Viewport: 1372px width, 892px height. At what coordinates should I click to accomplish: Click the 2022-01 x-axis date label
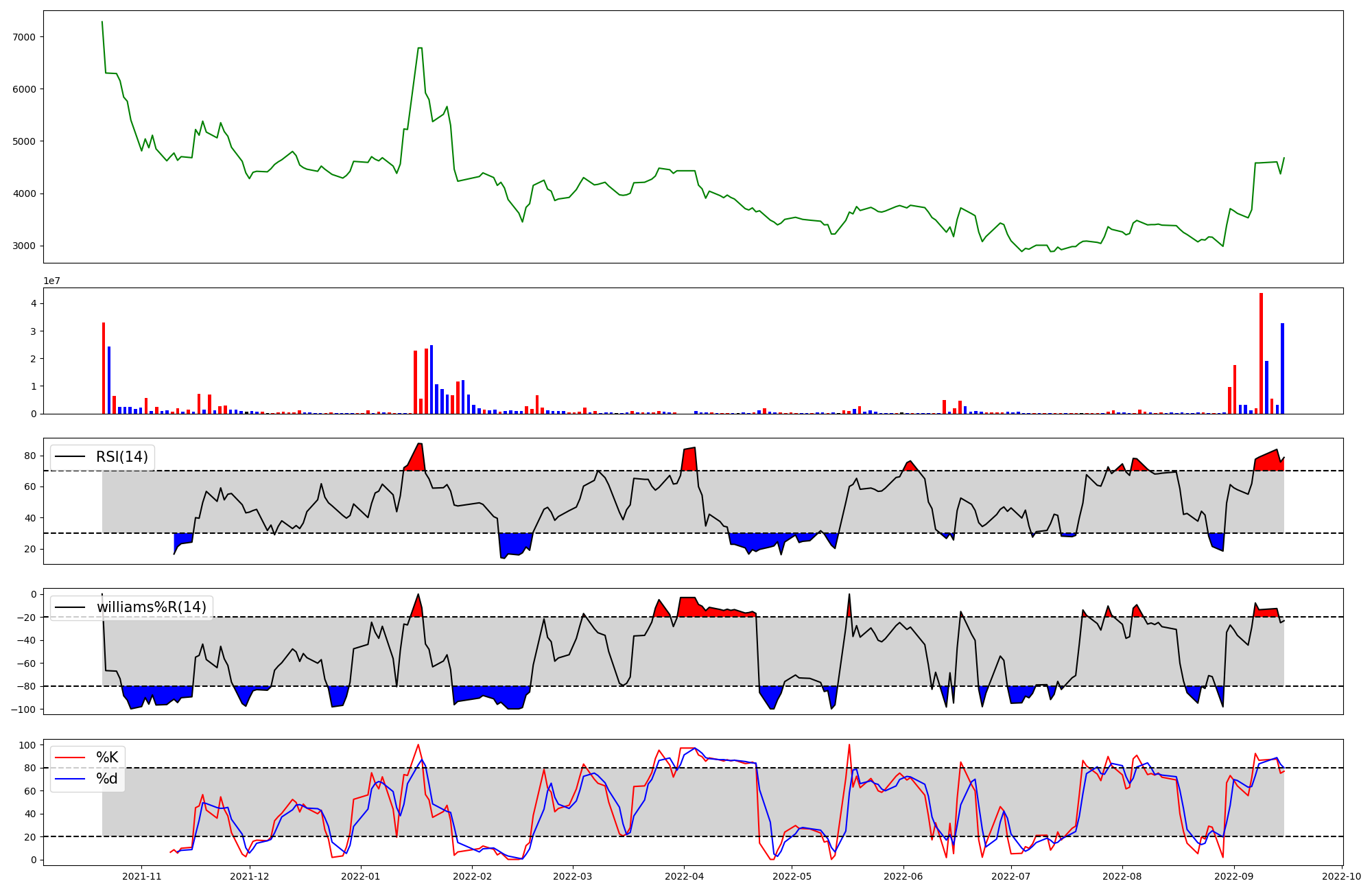[360, 876]
